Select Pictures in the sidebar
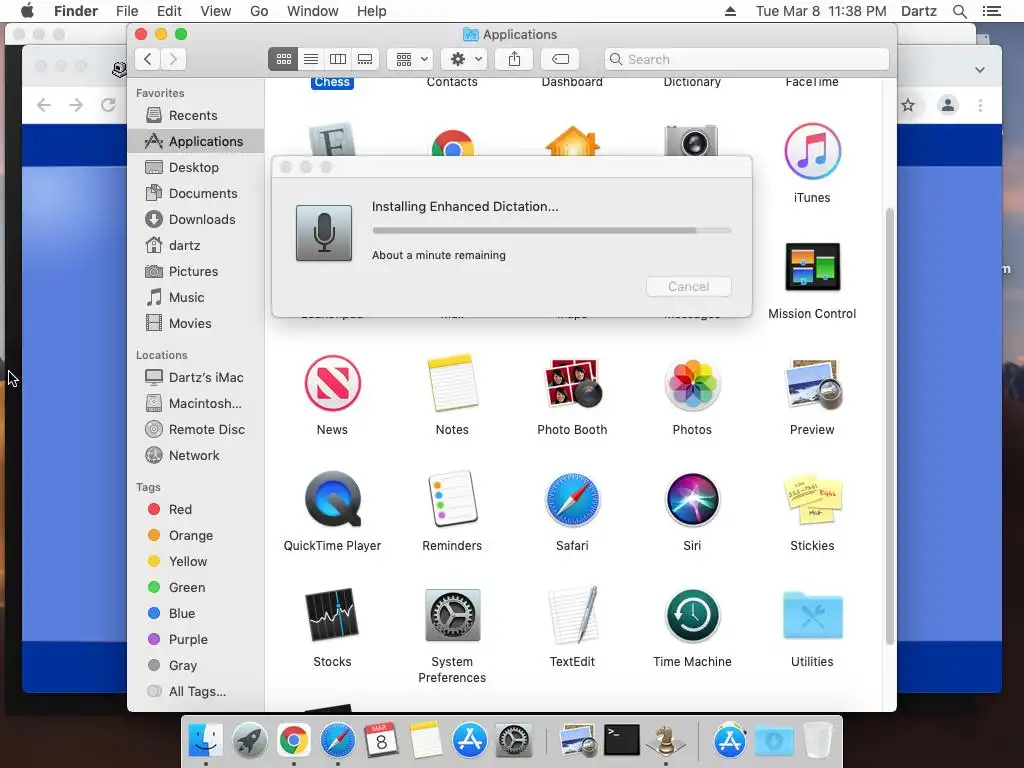 [x=196, y=272]
